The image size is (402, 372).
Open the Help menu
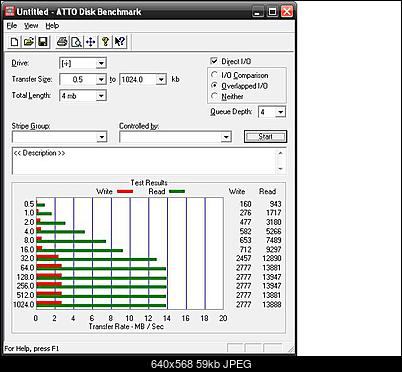[52, 26]
